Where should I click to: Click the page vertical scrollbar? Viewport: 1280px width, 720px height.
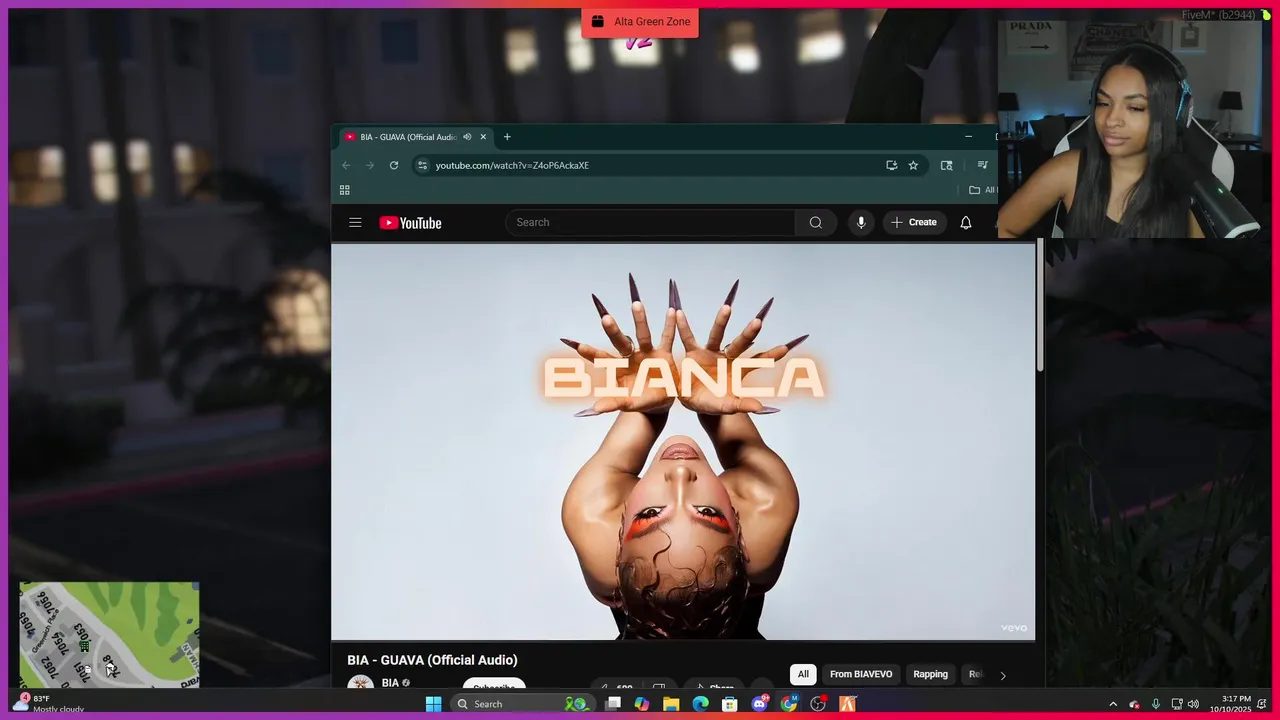1040,305
